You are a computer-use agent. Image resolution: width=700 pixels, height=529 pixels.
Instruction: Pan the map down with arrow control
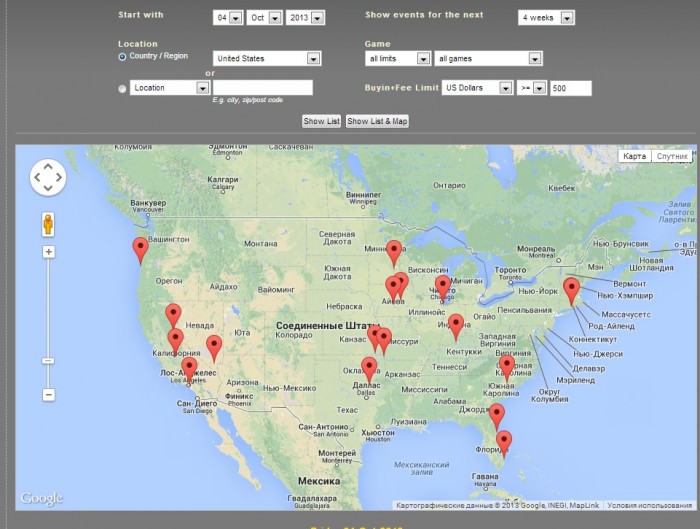[x=48, y=188]
